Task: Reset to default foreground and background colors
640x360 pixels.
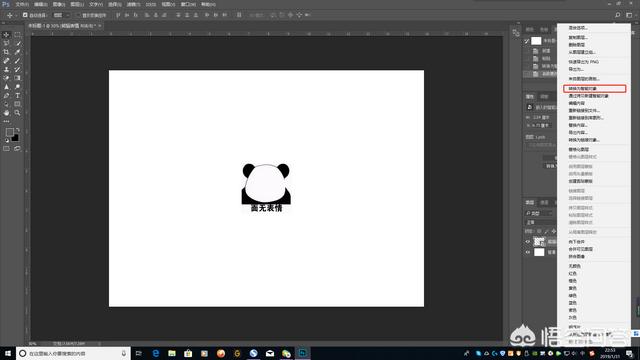Action: tap(7, 140)
